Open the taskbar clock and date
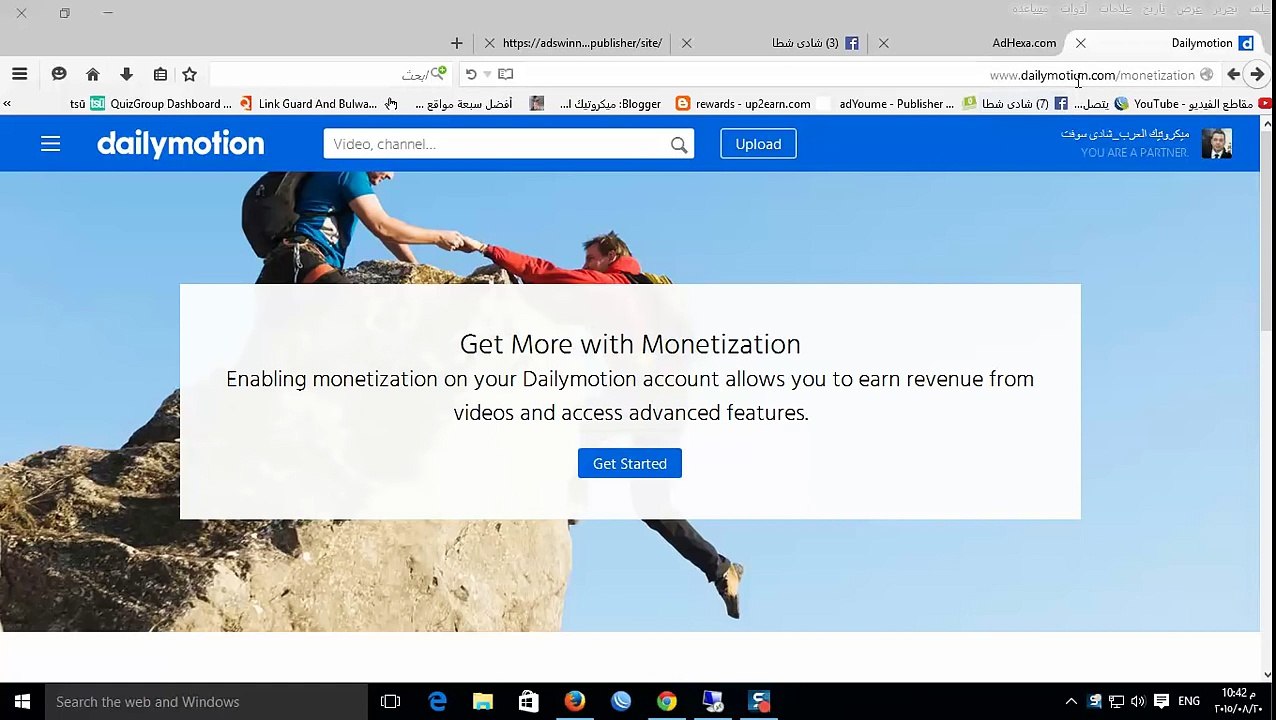1276x720 pixels. click(1238, 701)
